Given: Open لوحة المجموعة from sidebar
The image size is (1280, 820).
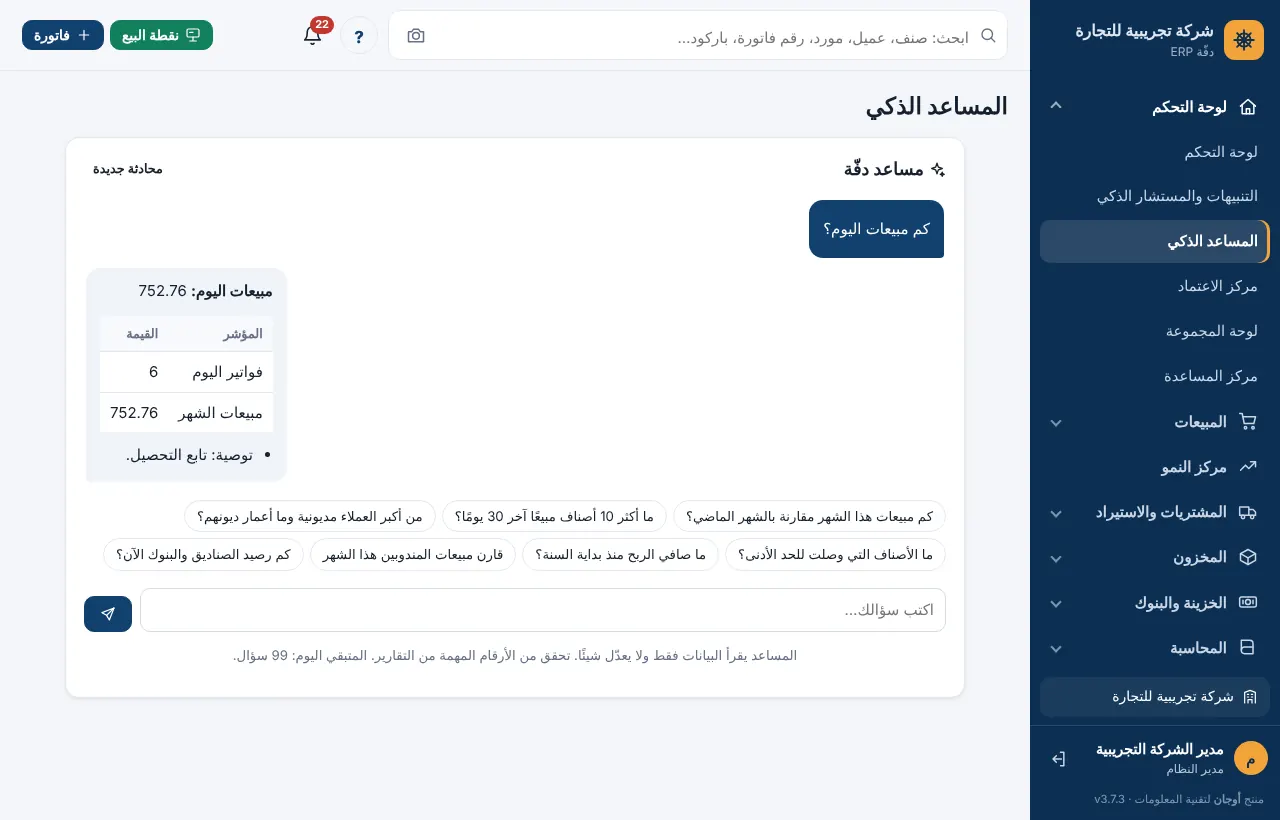Looking at the screenshot, I should (1155, 332).
